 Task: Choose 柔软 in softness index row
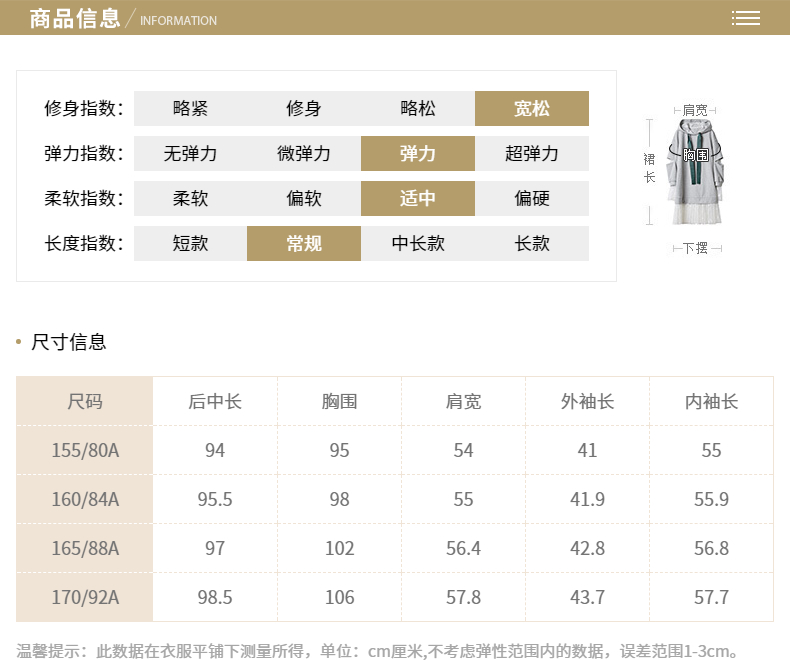190,198
